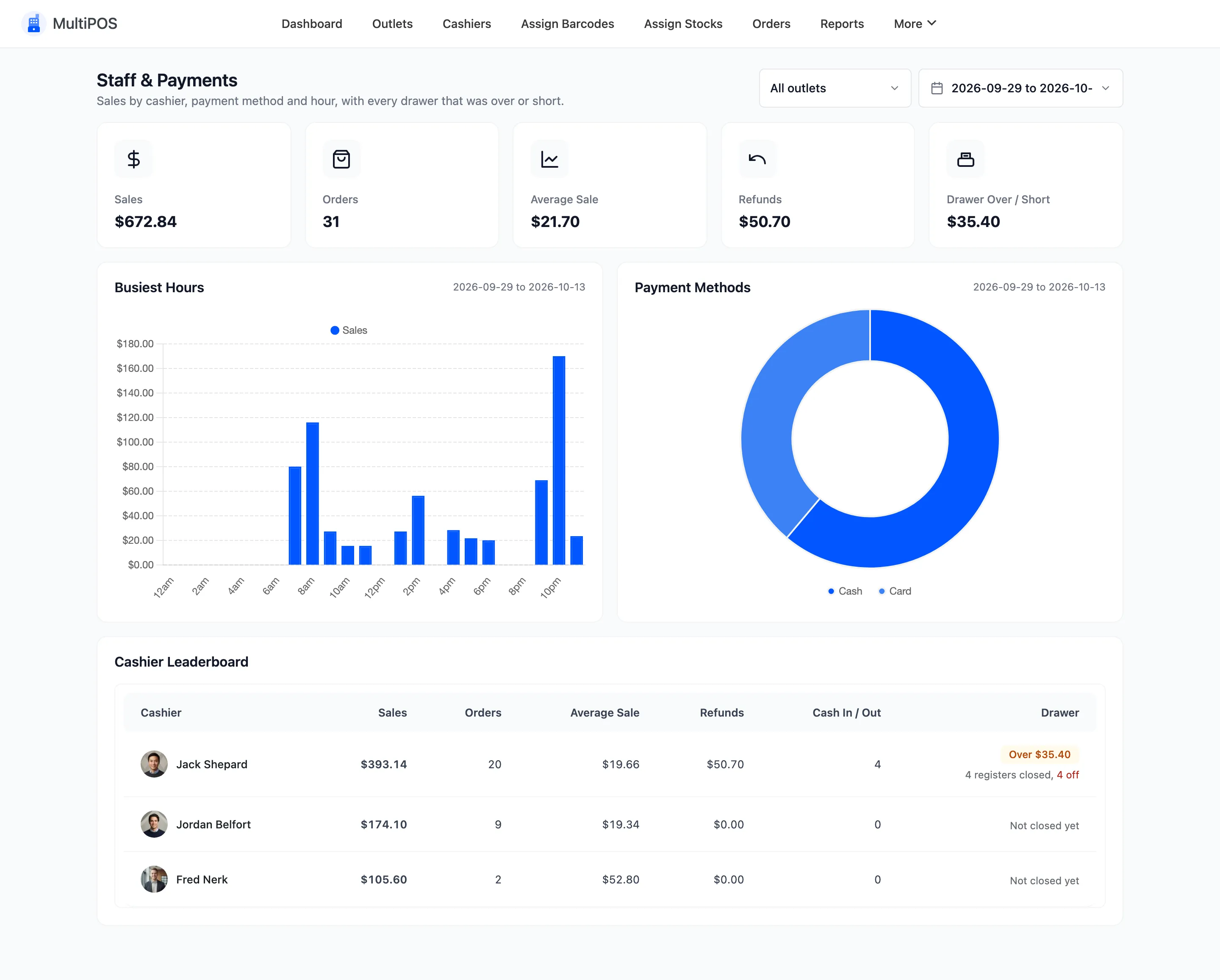This screenshot has width=1220, height=980.
Task: Open the All outlets dropdown
Action: 835,88
